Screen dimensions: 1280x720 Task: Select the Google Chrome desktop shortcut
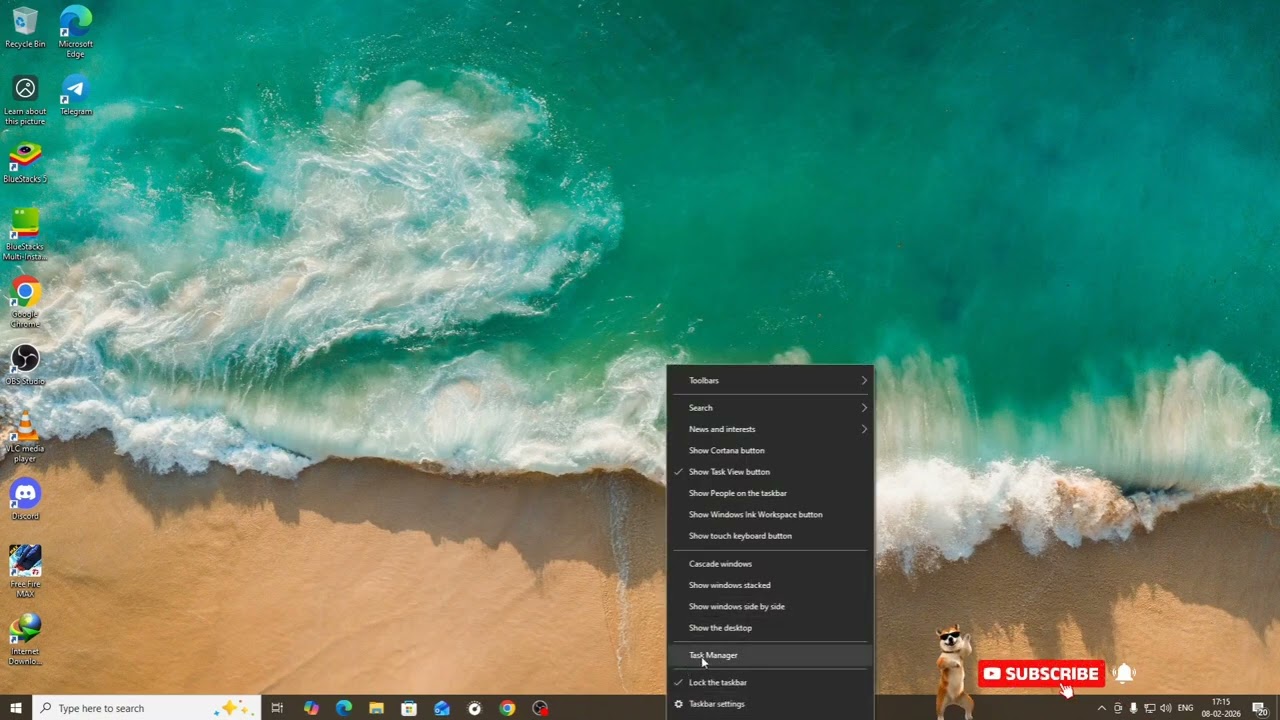(x=25, y=302)
